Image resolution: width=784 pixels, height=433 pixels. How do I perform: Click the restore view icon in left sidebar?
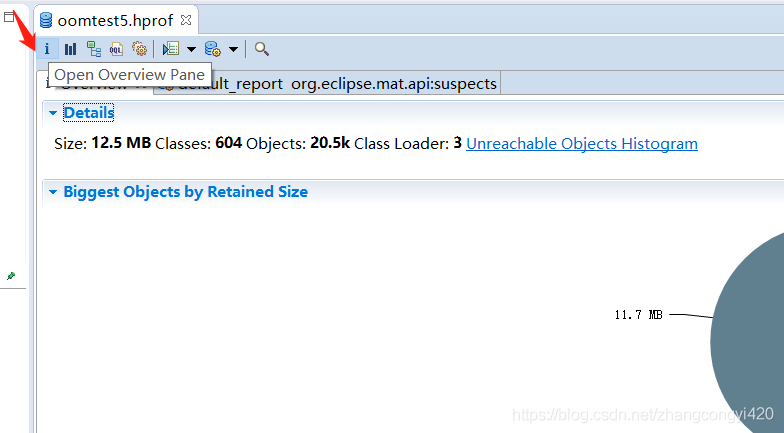coord(8,17)
